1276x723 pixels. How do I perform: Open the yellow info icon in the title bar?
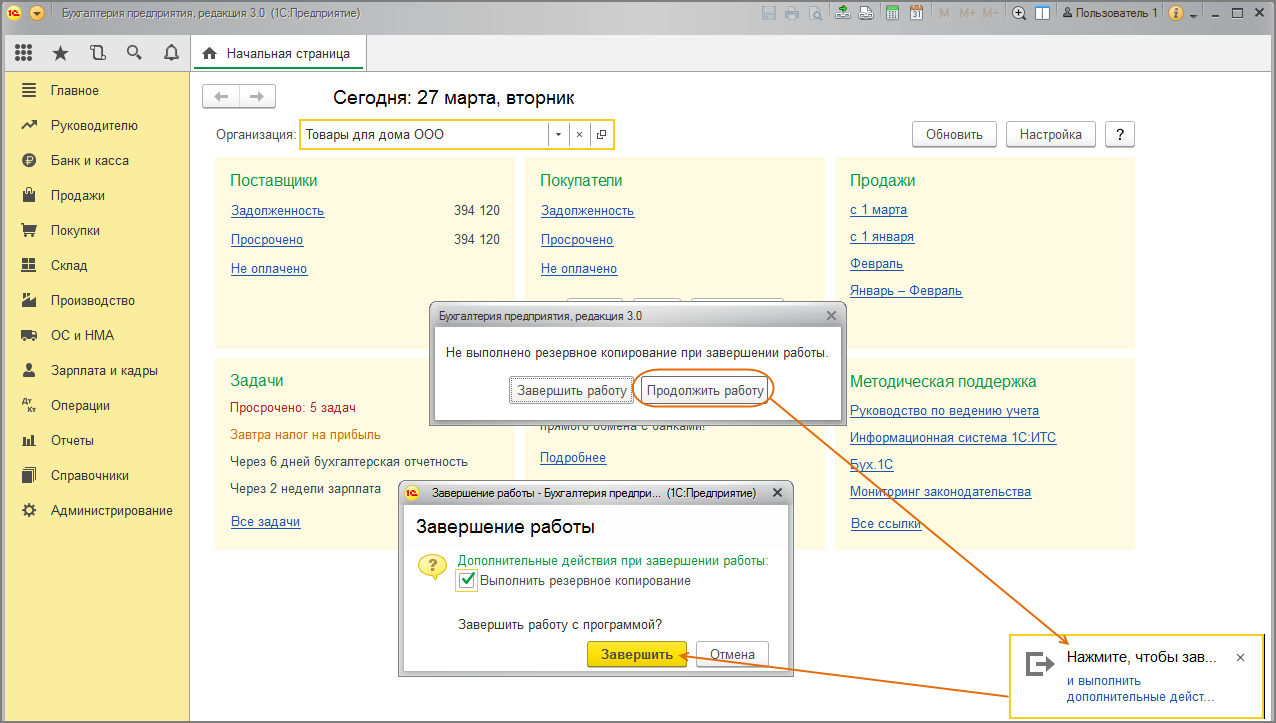pyautogui.click(x=1175, y=13)
